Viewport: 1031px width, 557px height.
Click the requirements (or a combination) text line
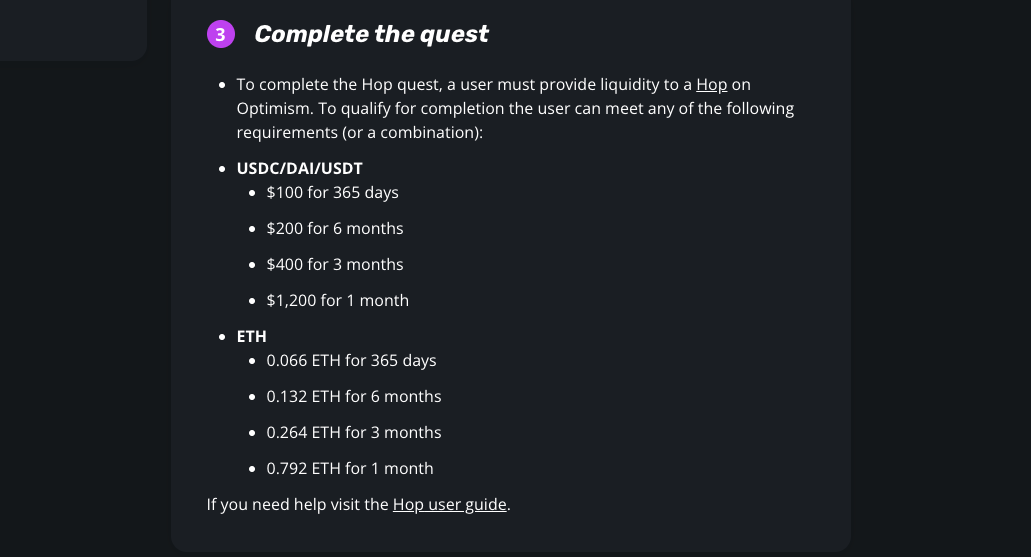pos(360,132)
